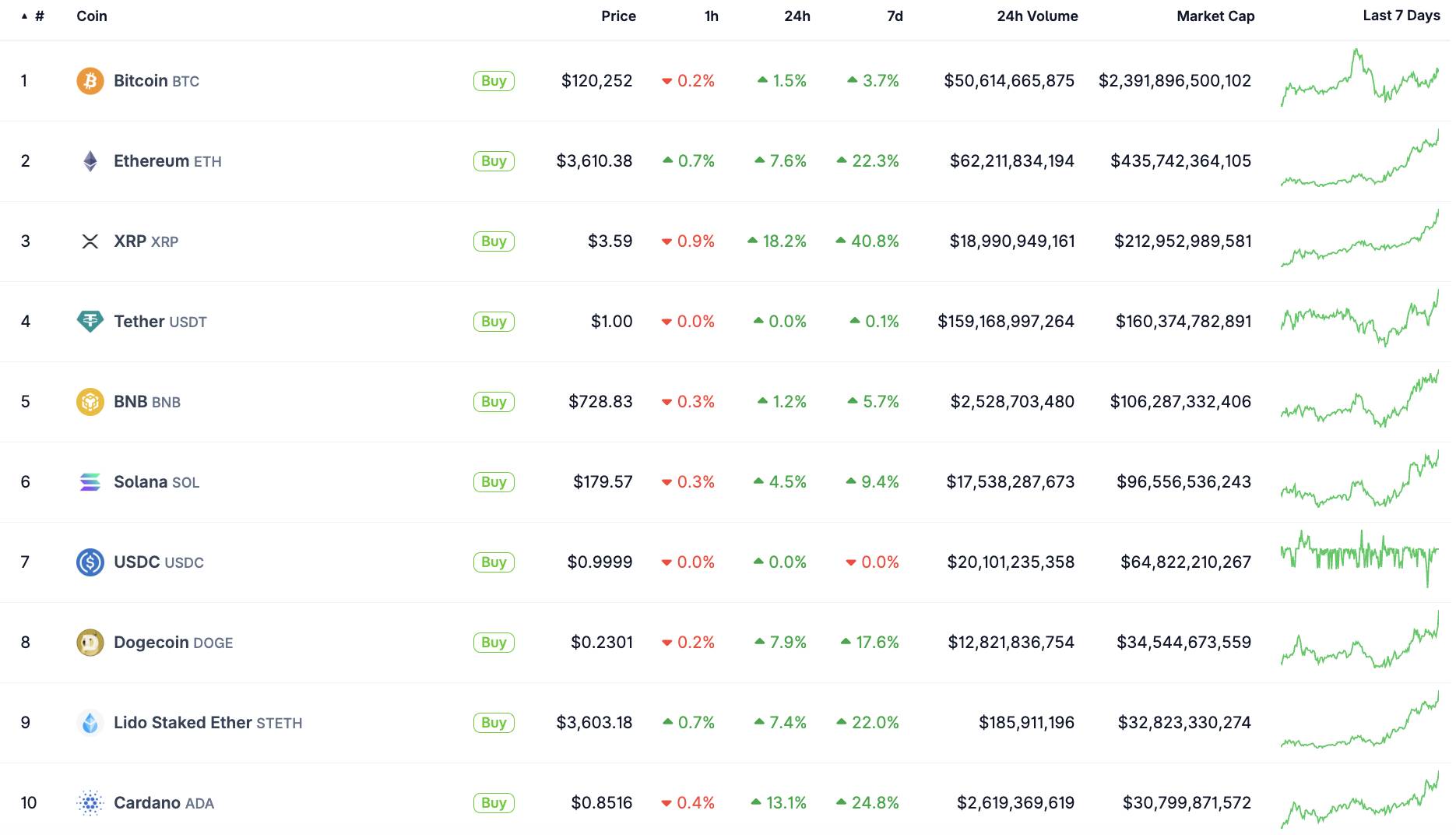Image resolution: width=1456 pixels, height=835 pixels.
Task: Click the Solana logo icon
Action: click(x=90, y=482)
